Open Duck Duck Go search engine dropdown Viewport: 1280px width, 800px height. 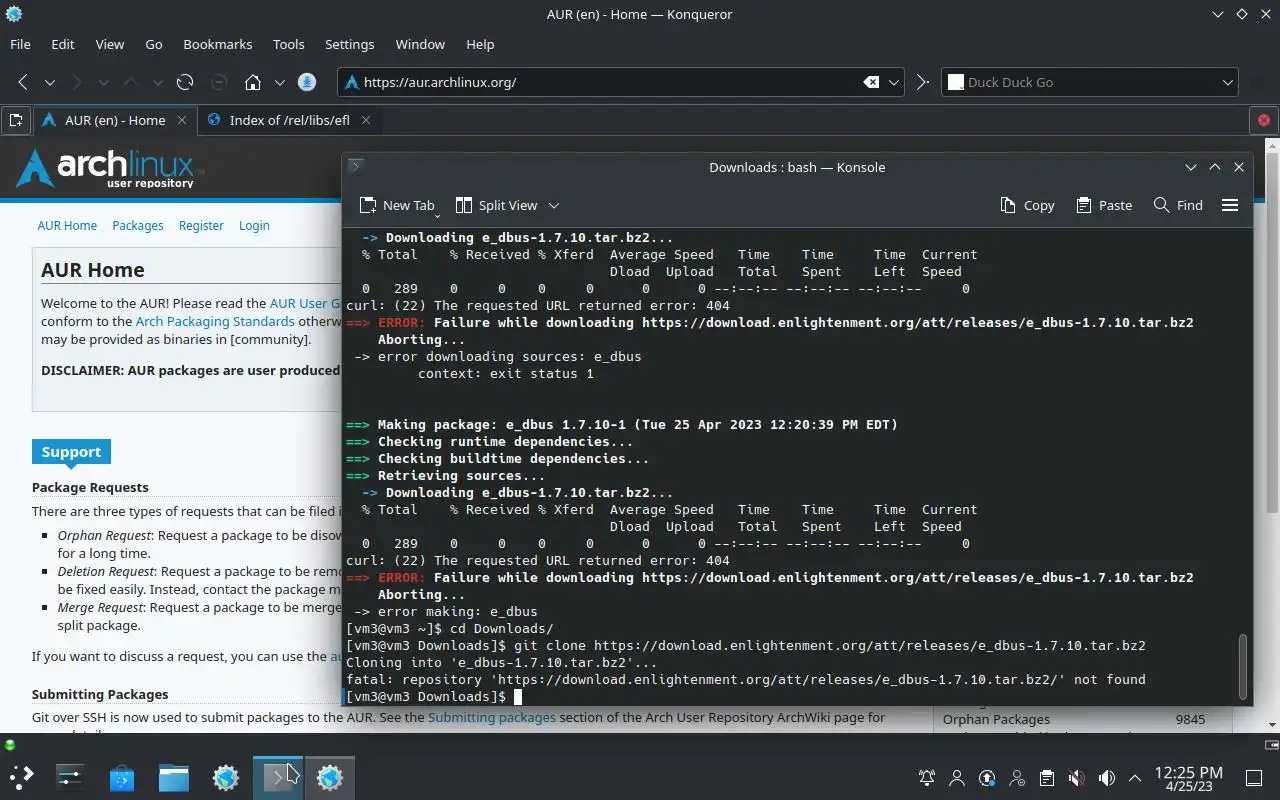coord(1228,82)
